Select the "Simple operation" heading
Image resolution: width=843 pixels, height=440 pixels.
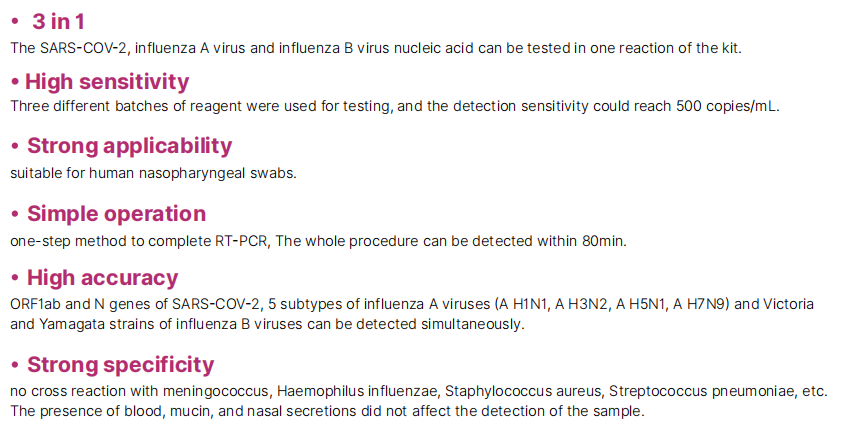point(116,213)
